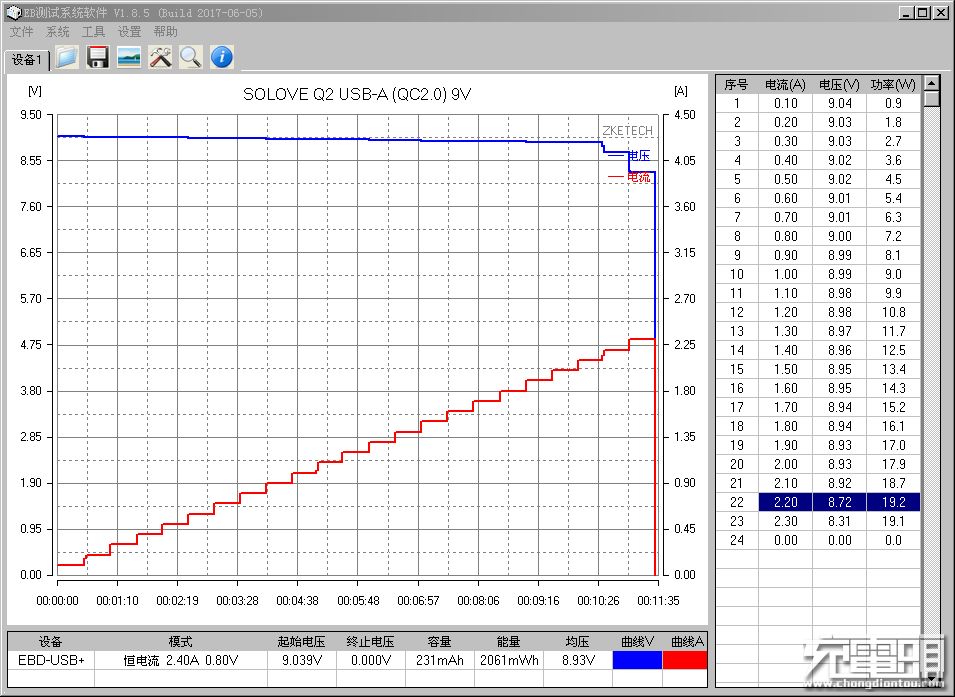Viewport: 955px width, 697px height.
Task: Click the scroll up arrow of data table
Action: point(931,83)
